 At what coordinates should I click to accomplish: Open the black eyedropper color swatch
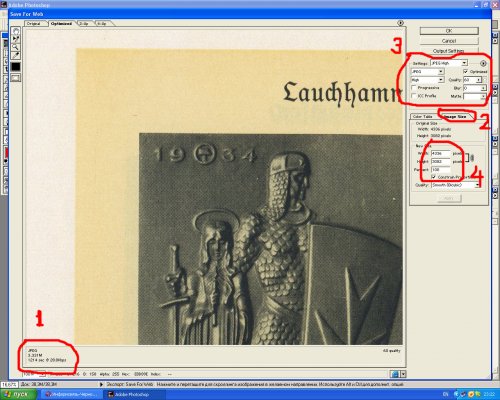16,67
